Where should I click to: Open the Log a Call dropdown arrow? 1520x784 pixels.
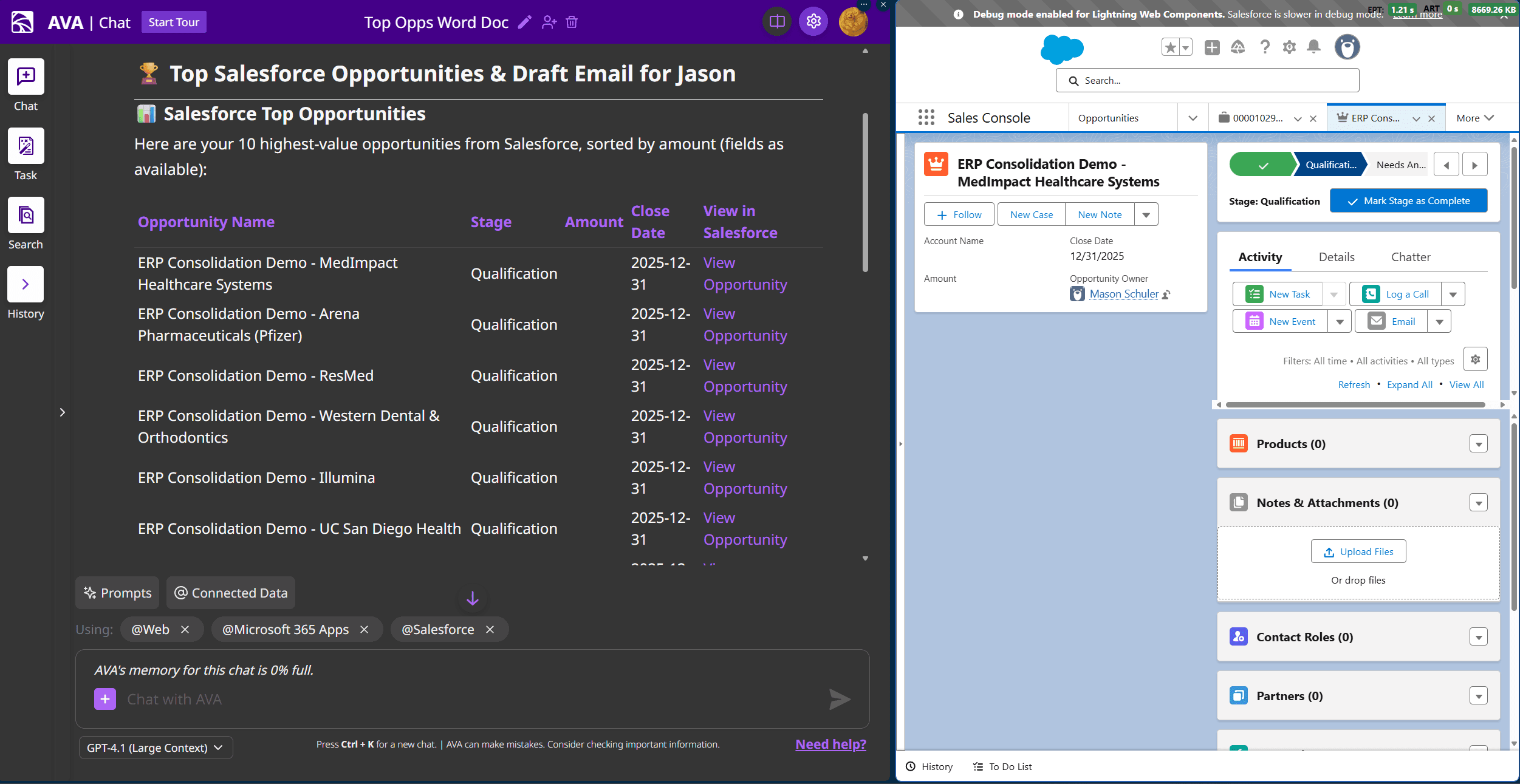pyautogui.click(x=1453, y=295)
